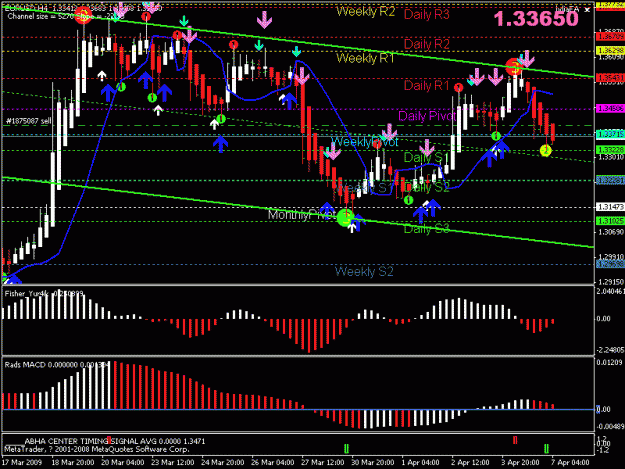The image size is (625, 469).
Task: Click the red 1.35431 price tag
Action: pyautogui.click(x=610, y=78)
